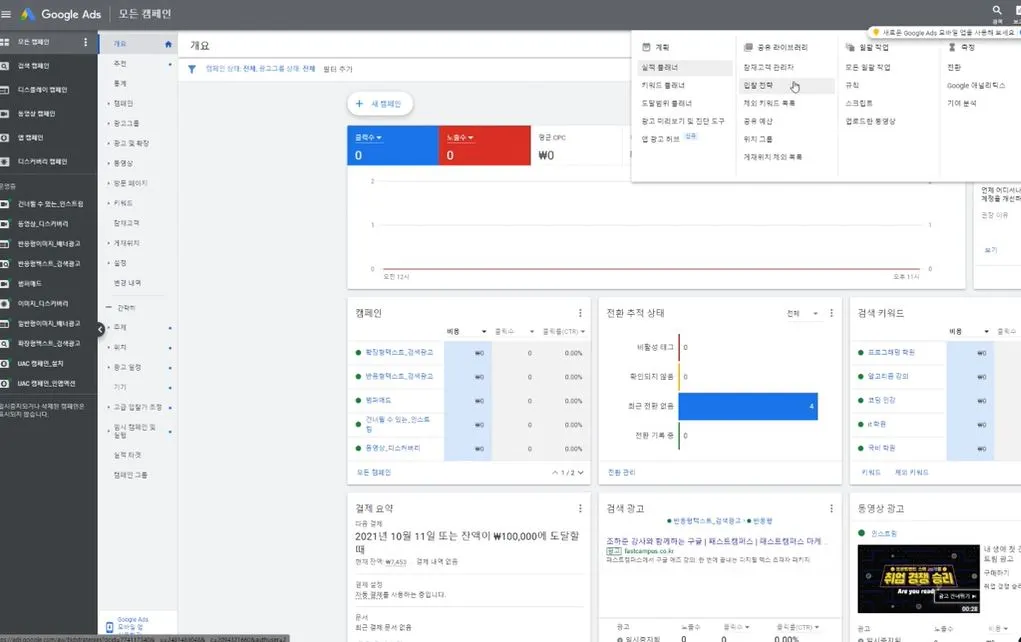Open the 클릭수 metric dropdown on blue tile

(x=368, y=138)
